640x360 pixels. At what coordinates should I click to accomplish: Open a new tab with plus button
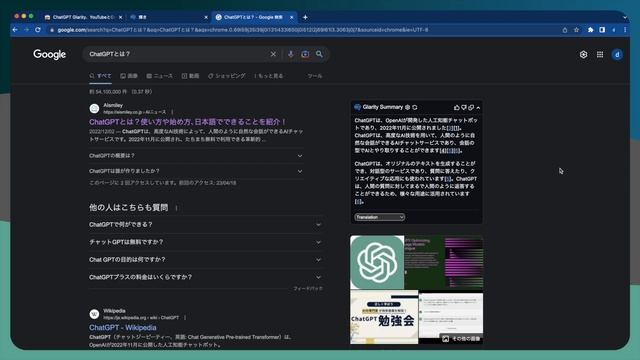tap(305, 17)
